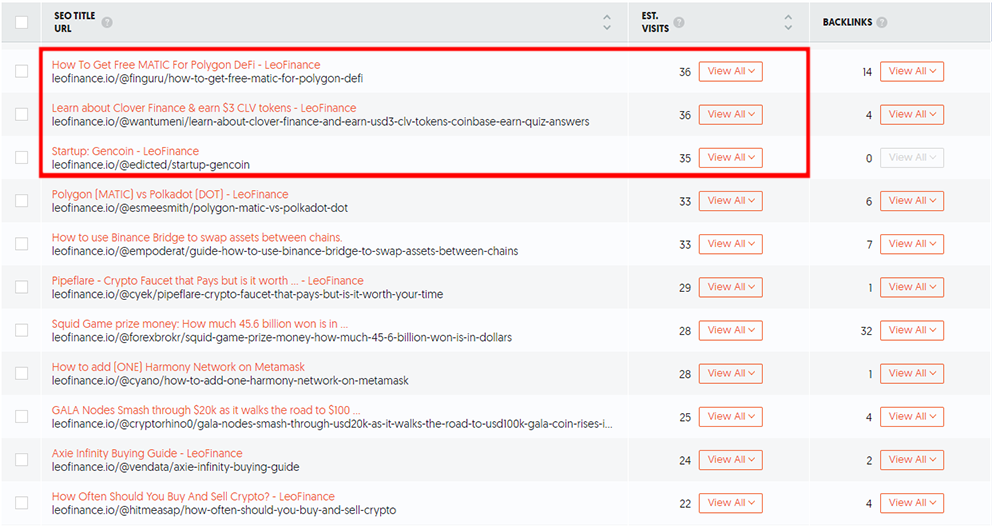Open Squid Game prize money title link
Screen dimensions: 992x526
click(x=200, y=323)
